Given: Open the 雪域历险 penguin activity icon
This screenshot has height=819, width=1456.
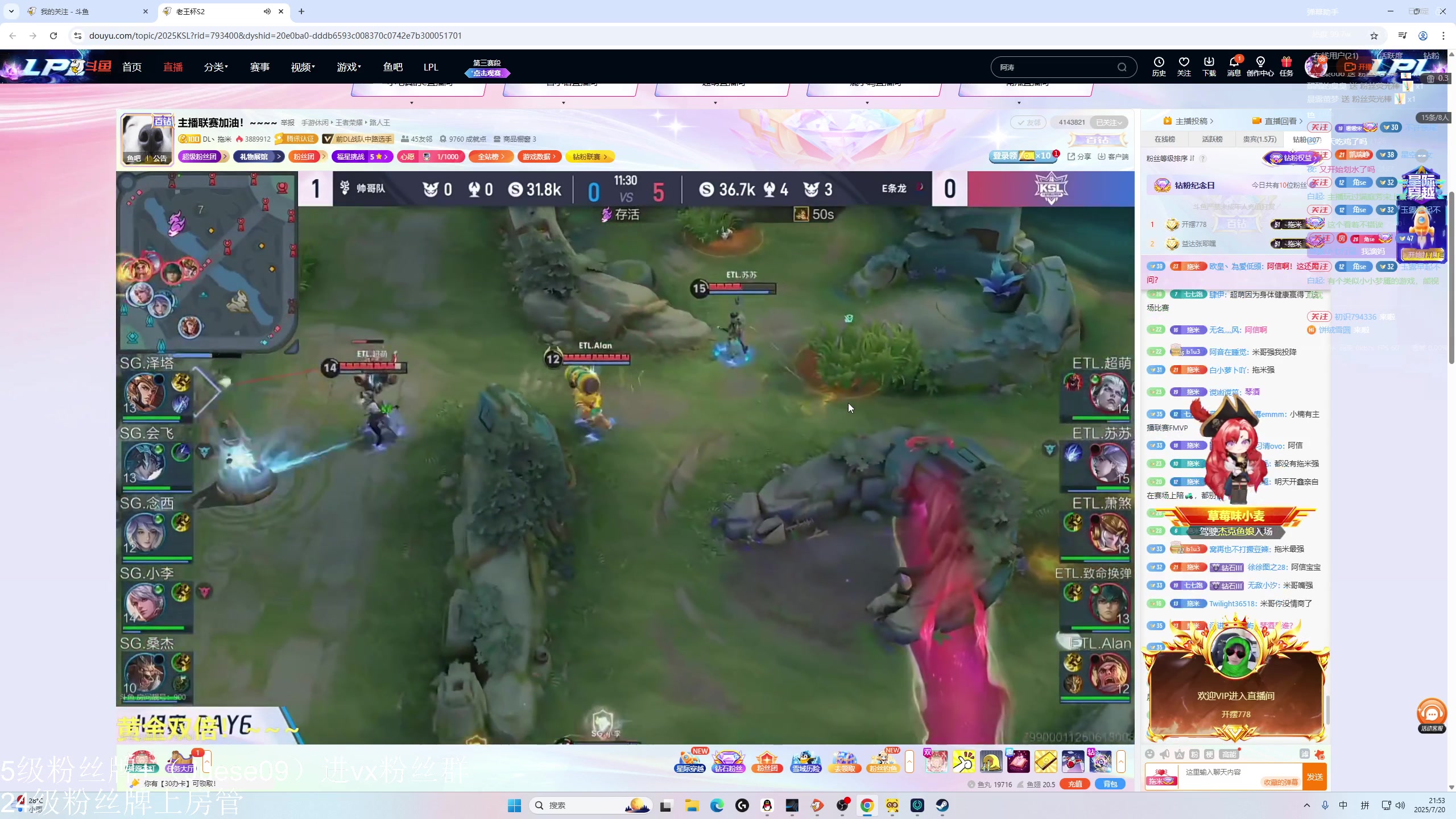Looking at the screenshot, I should pyautogui.click(x=806, y=761).
